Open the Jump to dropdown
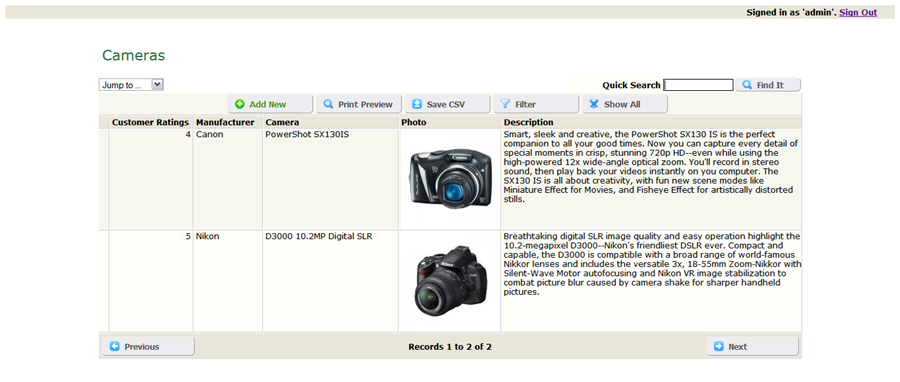Screen dimensions: 900x382 point(131,85)
